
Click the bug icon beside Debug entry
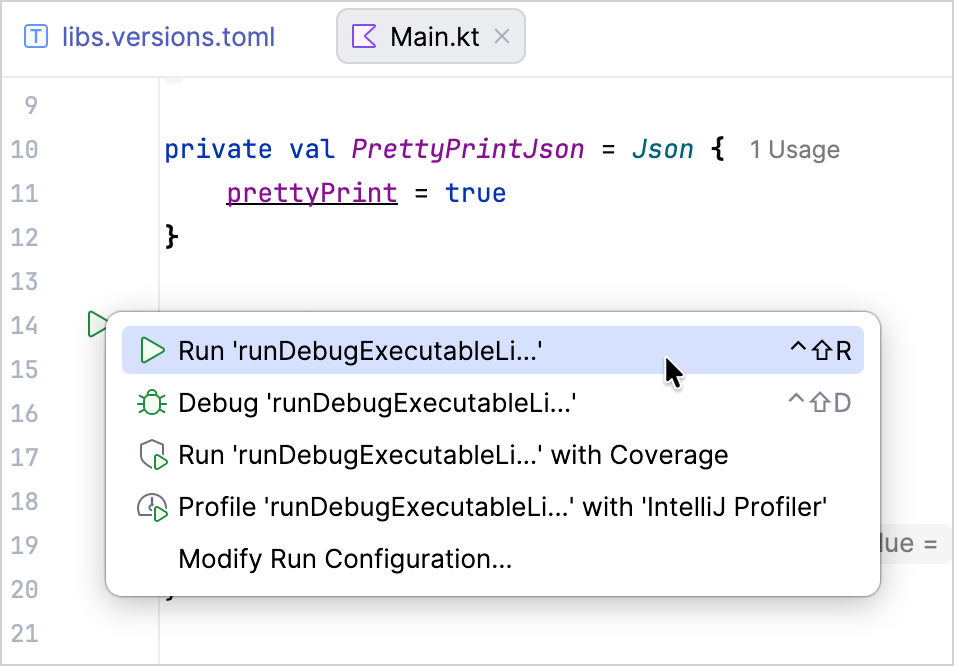pyautogui.click(x=152, y=403)
